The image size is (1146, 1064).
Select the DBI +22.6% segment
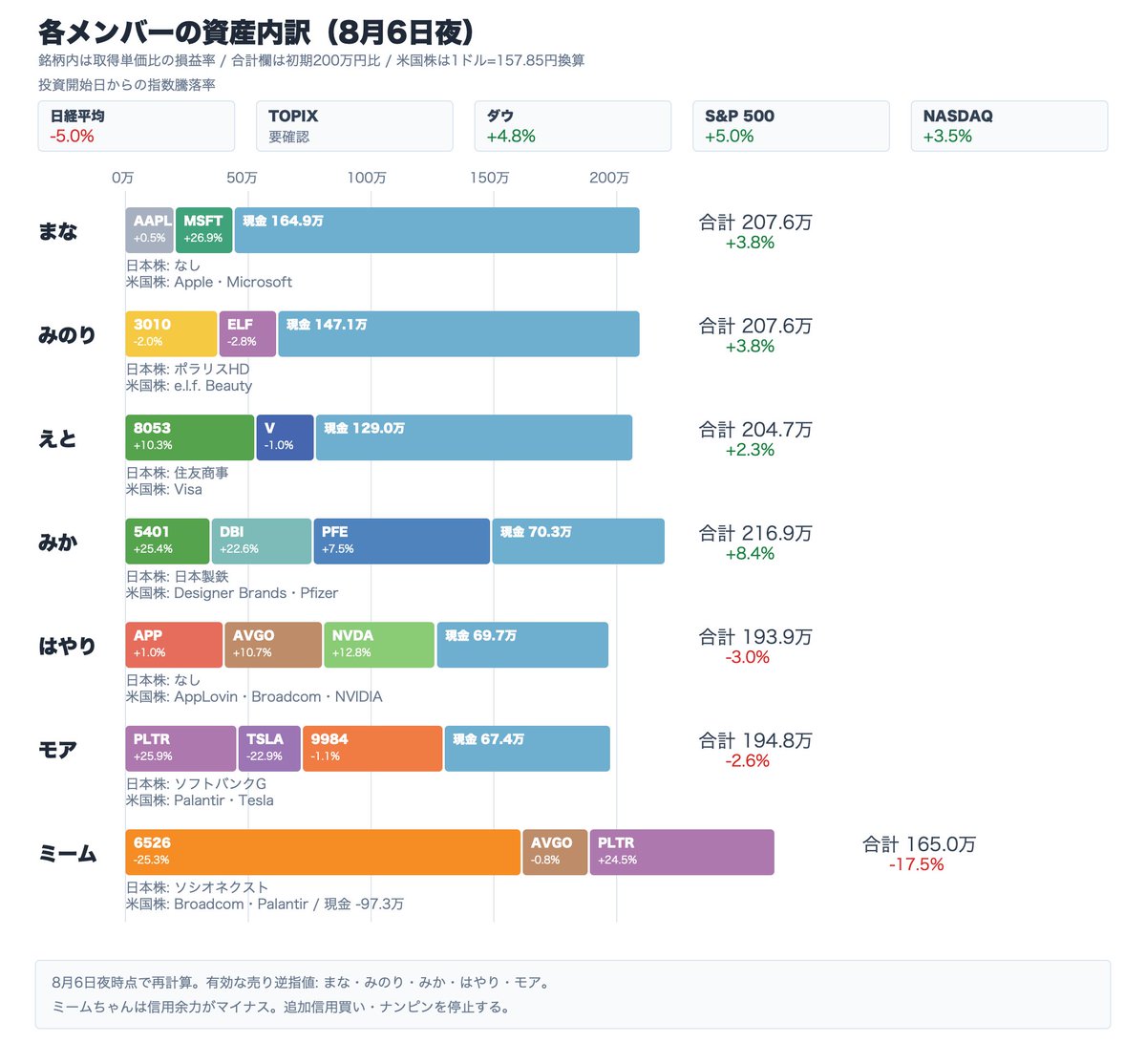(262, 542)
